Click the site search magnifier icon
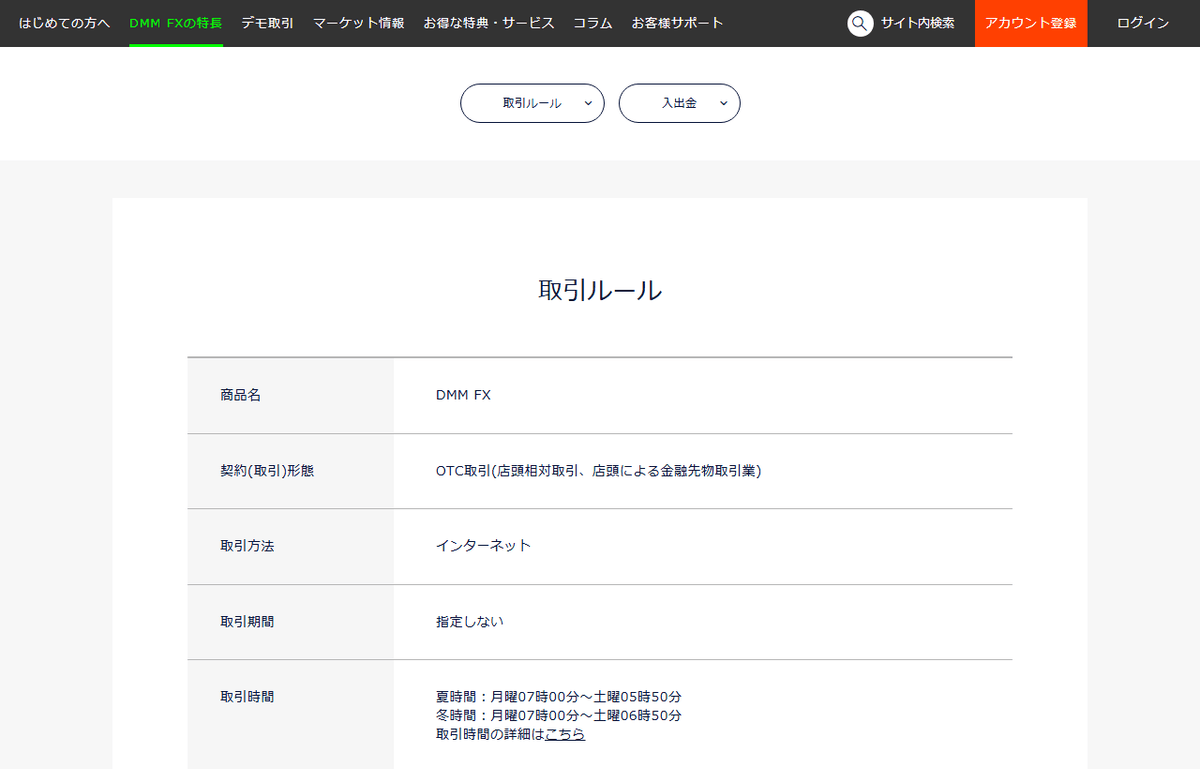Viewport: 1200px width, 769px height. 860,23
